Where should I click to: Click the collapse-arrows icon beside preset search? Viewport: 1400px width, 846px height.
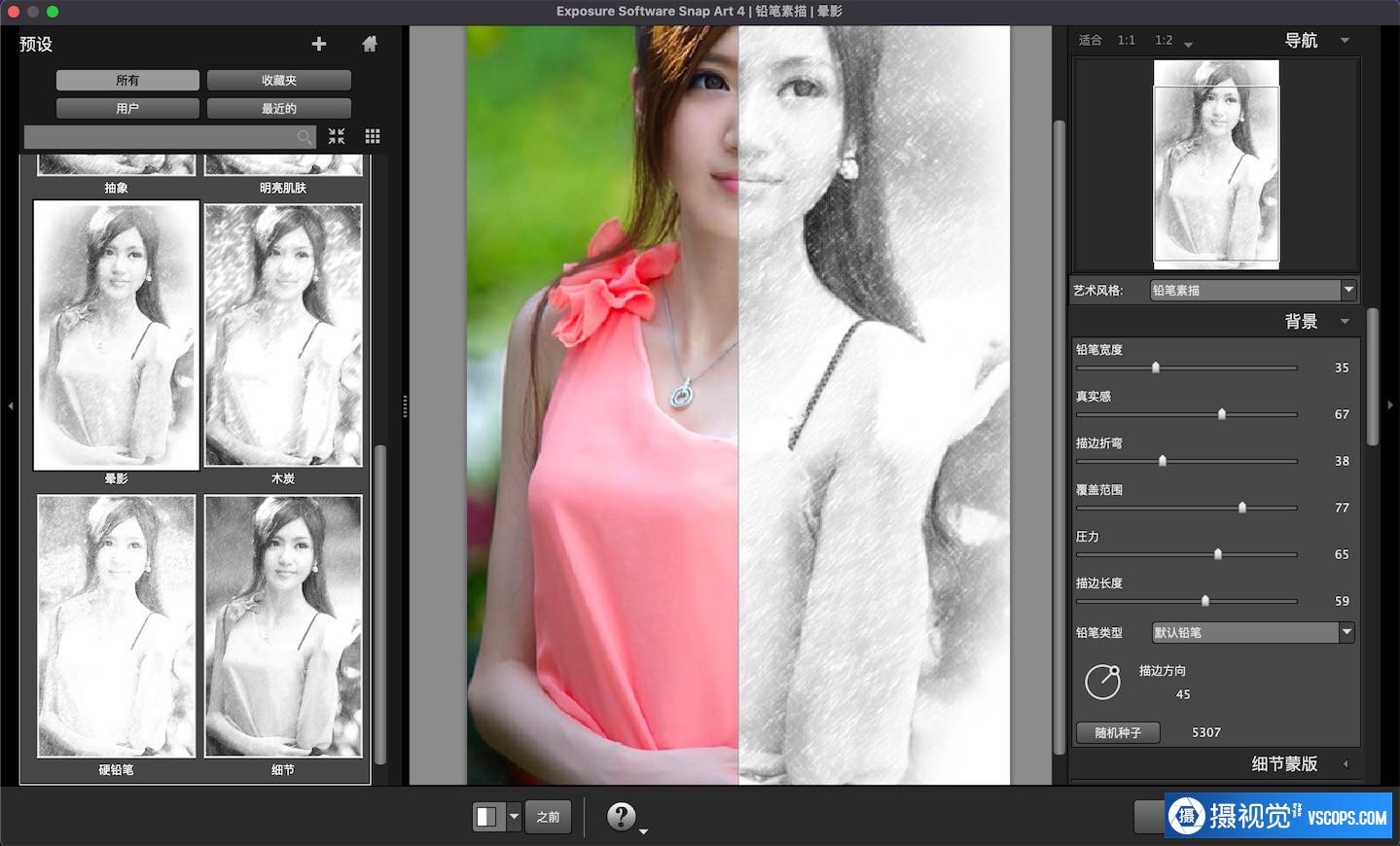337,136
